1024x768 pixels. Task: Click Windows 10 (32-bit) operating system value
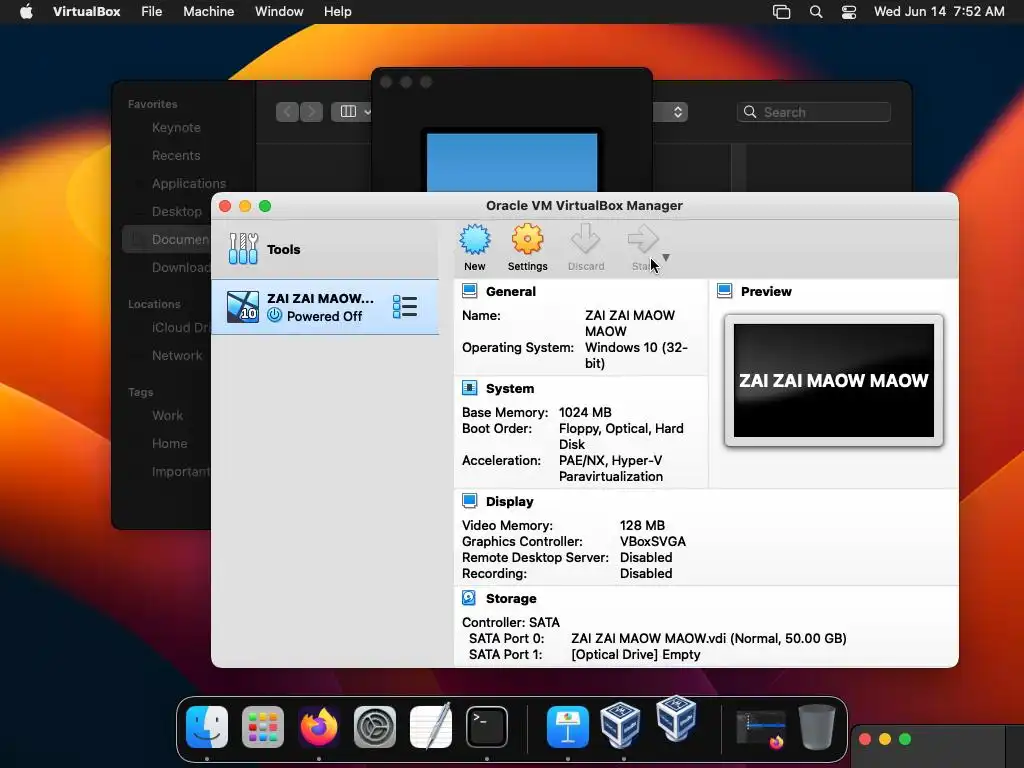tap(636, 355)
